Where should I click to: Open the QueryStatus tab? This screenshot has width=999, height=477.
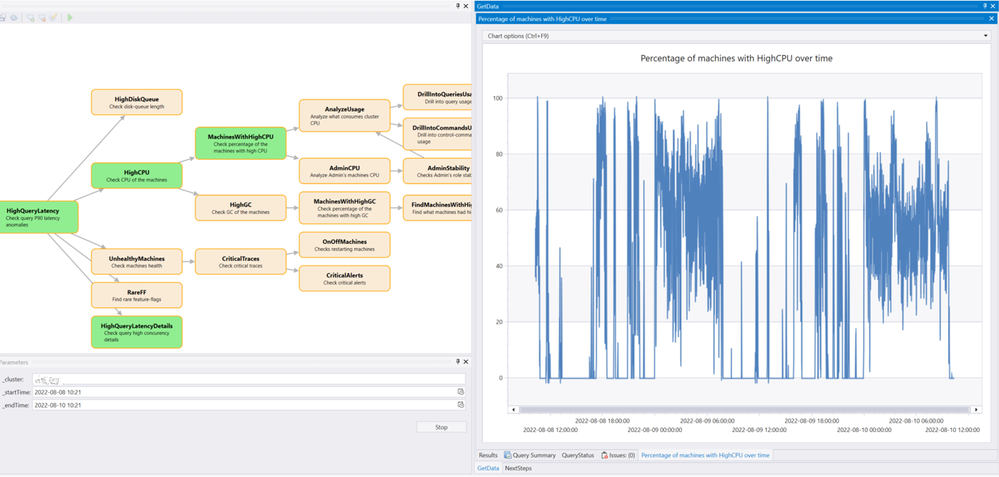(578, 455)
